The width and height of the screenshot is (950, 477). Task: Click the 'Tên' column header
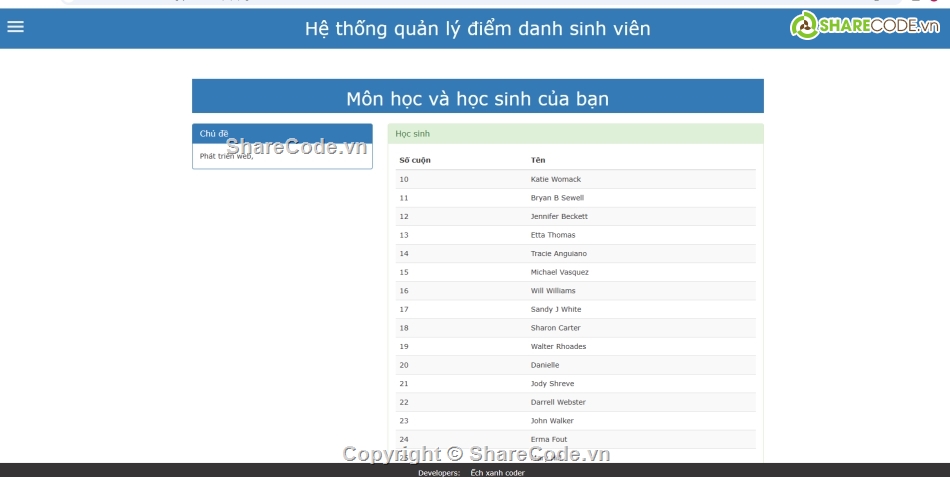pos(538,160)
